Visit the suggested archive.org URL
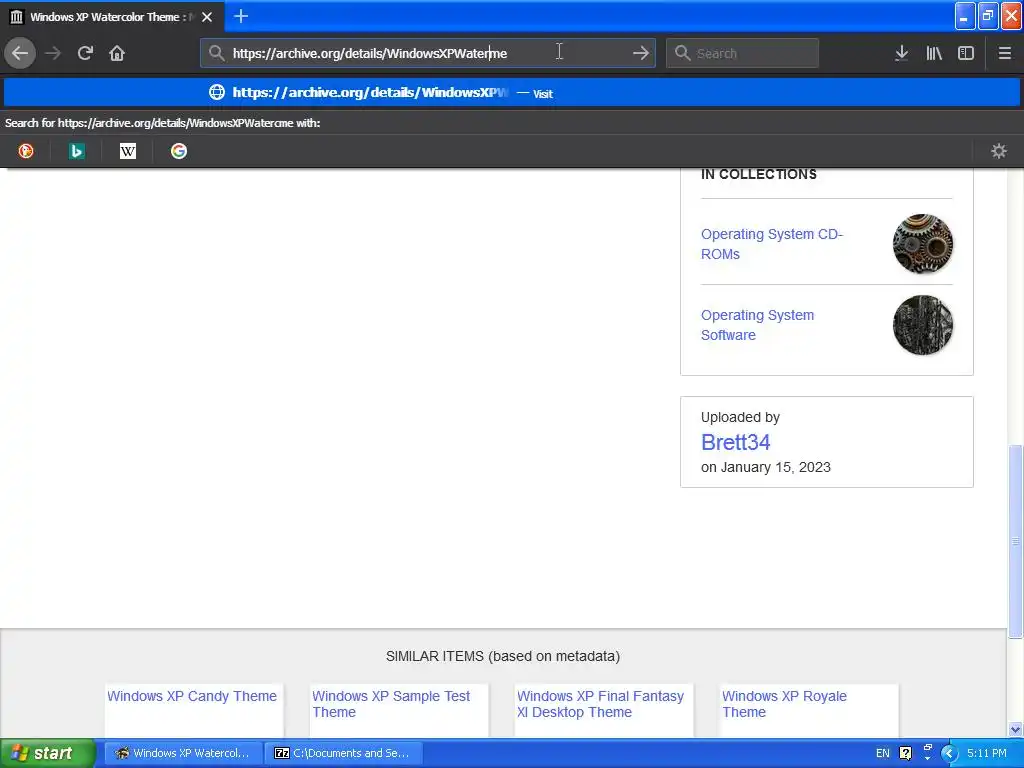The width and height of the screenshot is (1024, 768). click(x=511, y=93)
